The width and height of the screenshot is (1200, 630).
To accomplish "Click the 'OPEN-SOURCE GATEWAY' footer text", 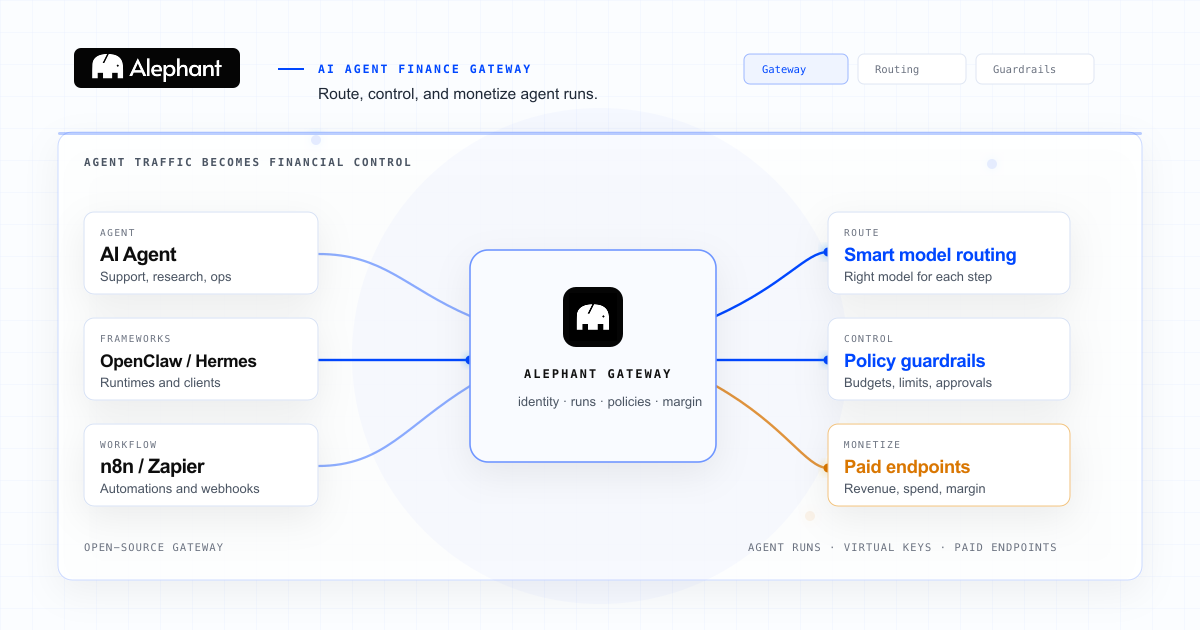I will pos(154,547).
